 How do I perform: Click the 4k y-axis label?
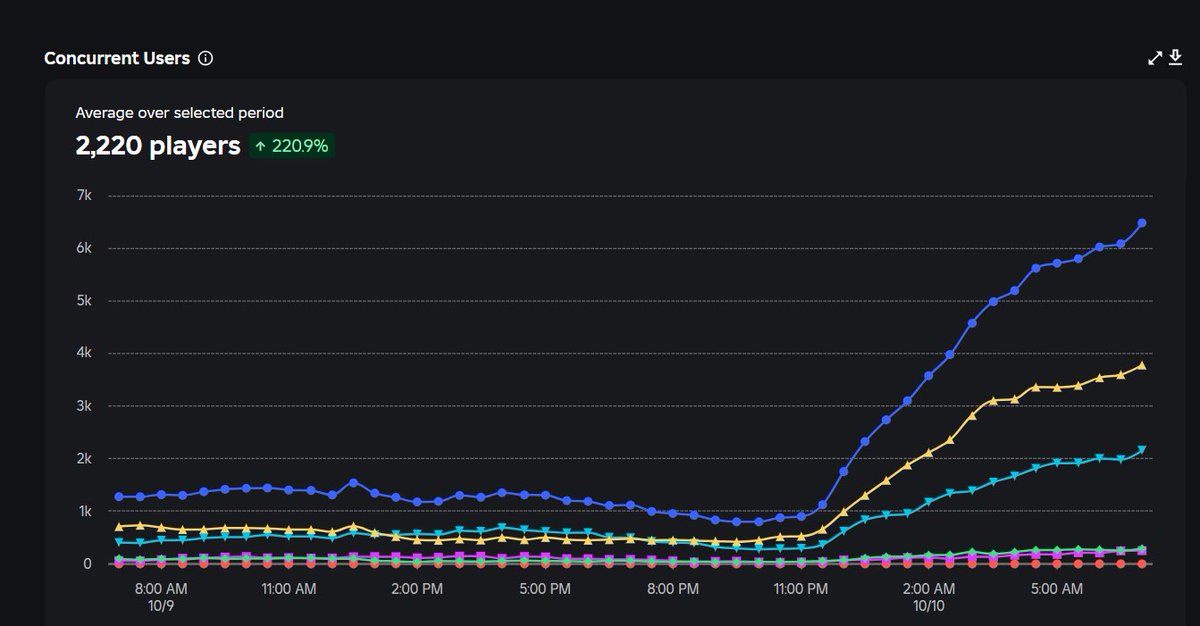(83, 353)
